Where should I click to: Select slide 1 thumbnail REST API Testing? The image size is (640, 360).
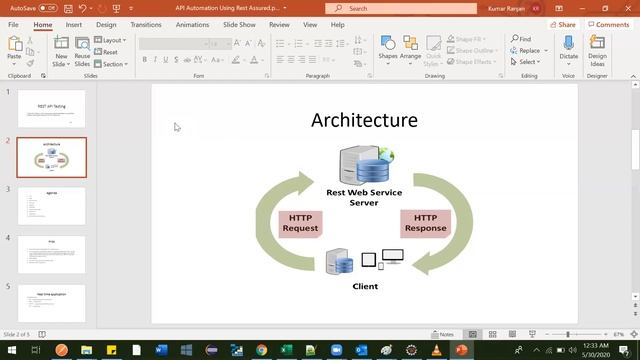pos(51,109)
